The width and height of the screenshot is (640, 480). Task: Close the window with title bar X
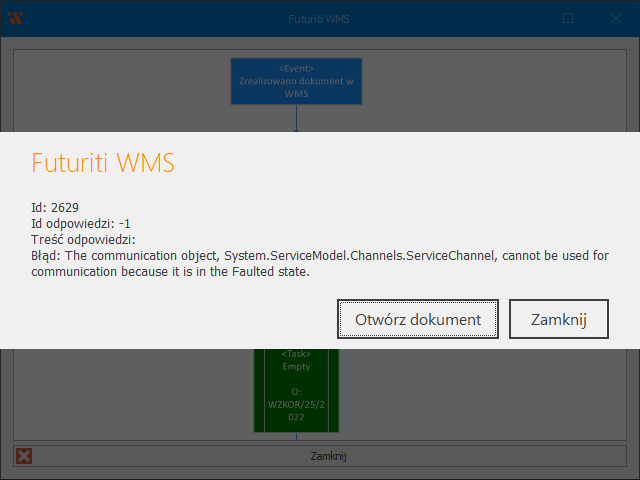pyautogui.click(x=615, y=18)
